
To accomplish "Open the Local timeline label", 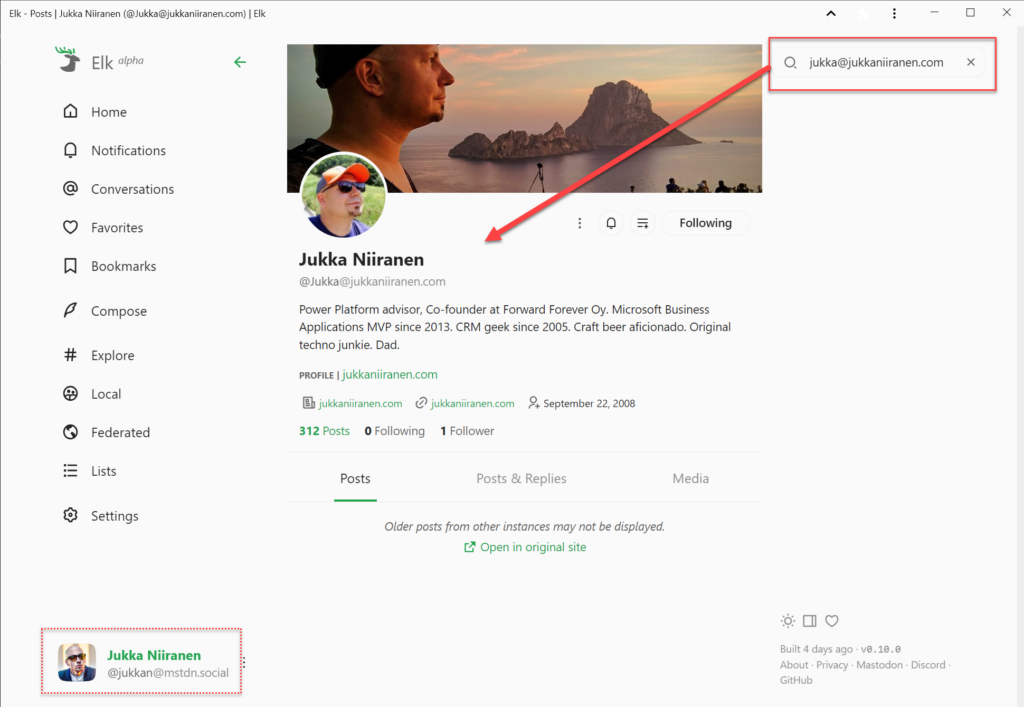I will point(106,394).
